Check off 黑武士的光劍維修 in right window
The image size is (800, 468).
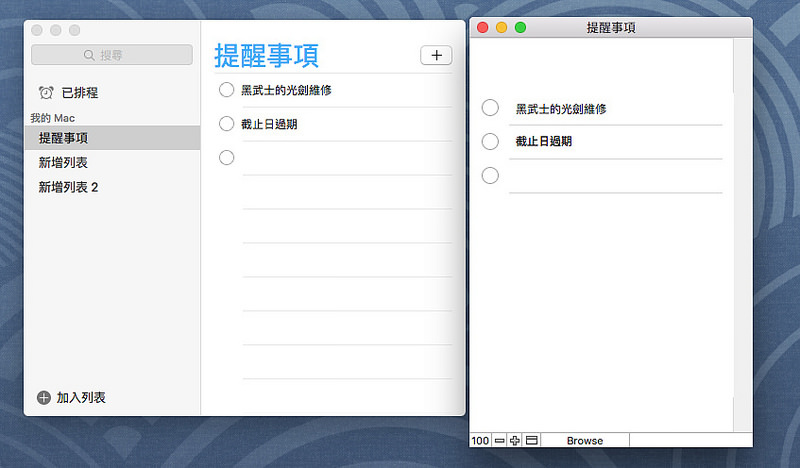coord(490,108)
